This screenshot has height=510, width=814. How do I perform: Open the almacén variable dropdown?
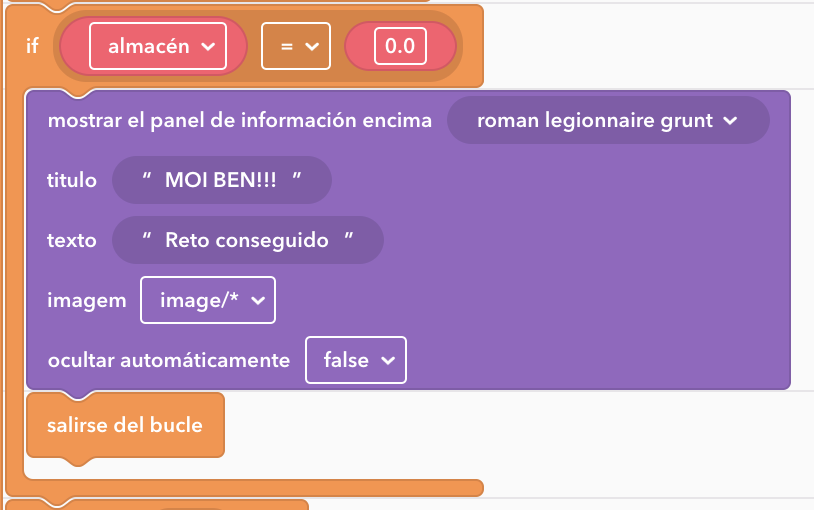tap(158, 46)
